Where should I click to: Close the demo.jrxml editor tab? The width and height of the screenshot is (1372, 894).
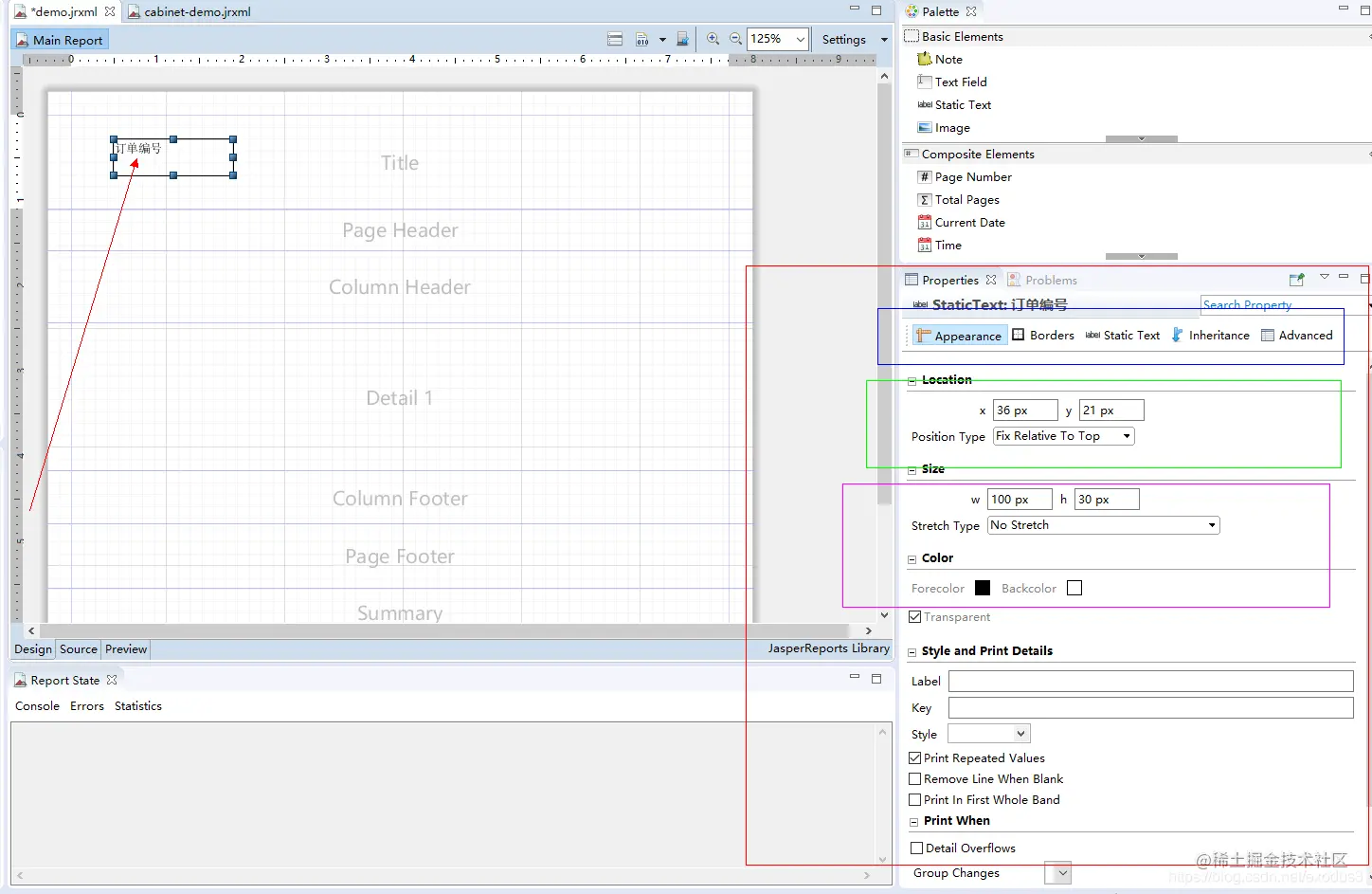(110, 11)
